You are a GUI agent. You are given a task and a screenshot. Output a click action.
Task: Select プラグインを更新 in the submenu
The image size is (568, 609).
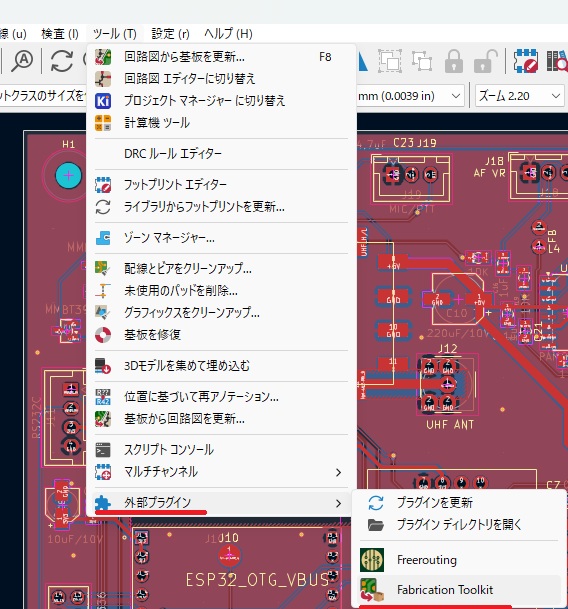pyautogui.click(x=458, y=503)
